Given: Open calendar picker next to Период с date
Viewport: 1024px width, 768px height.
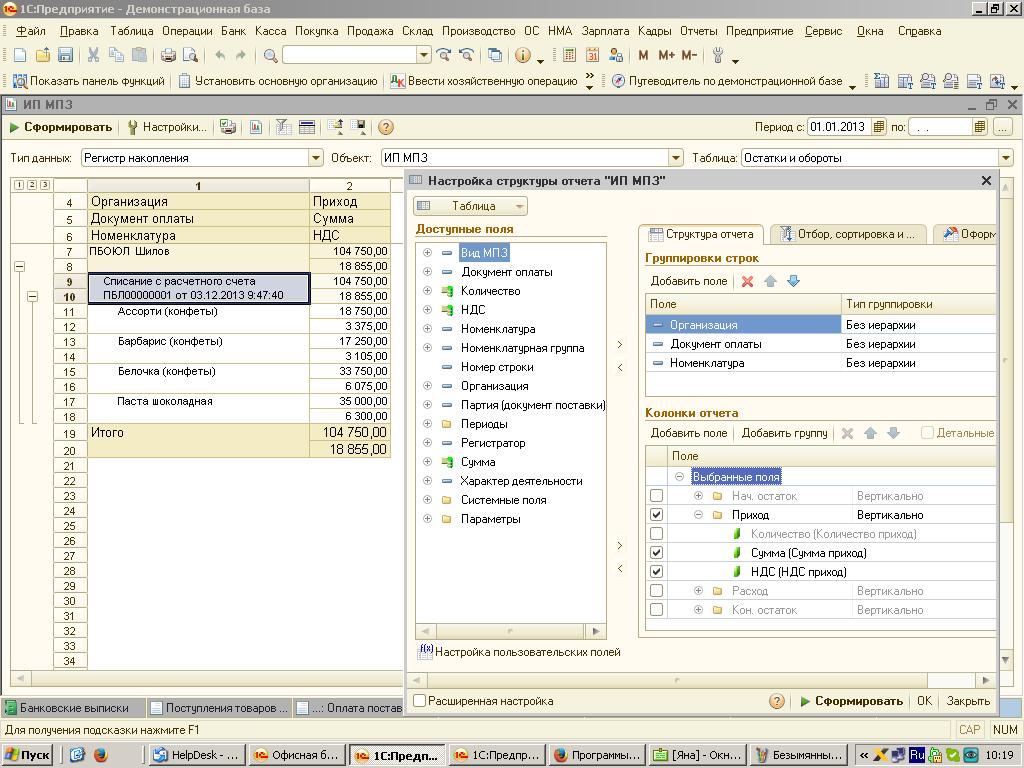Looking at the screenshot, I should [878, 127].
